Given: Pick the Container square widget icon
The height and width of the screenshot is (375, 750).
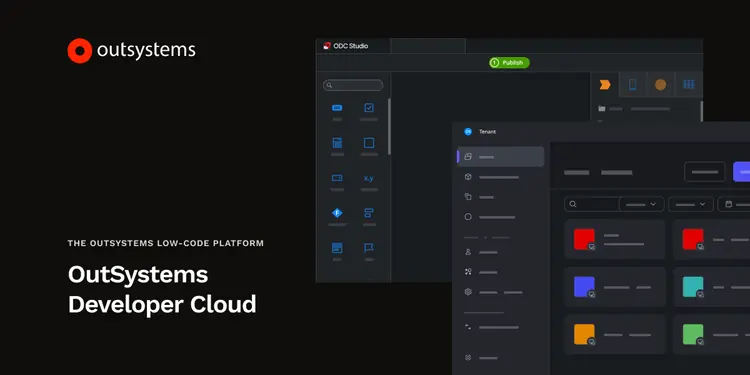Looking at the screenshot, I should point(369,143).
